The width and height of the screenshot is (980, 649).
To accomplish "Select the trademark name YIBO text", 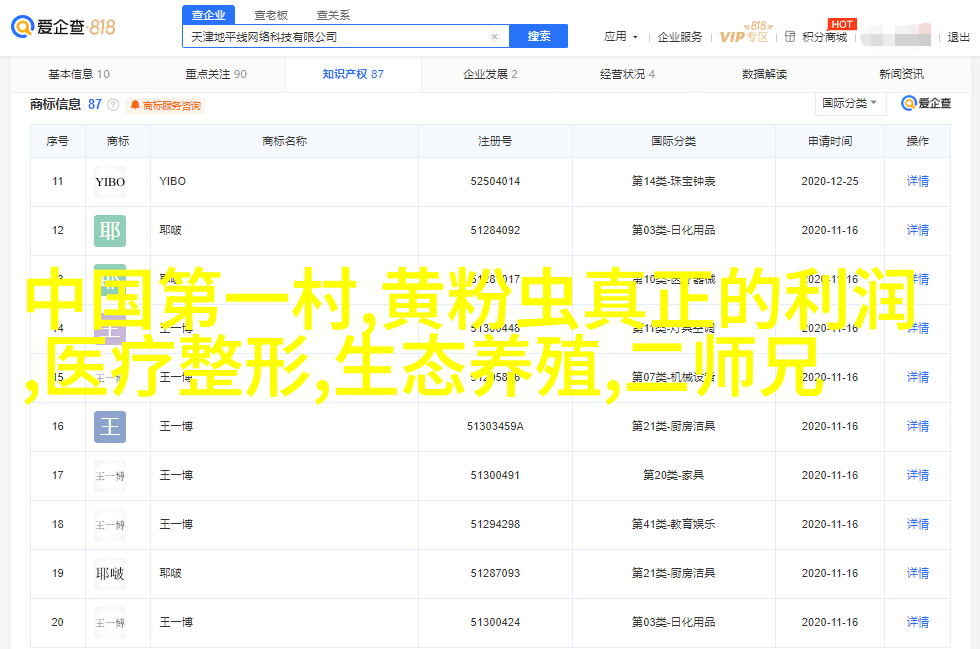I will click(x=172, y=181).
